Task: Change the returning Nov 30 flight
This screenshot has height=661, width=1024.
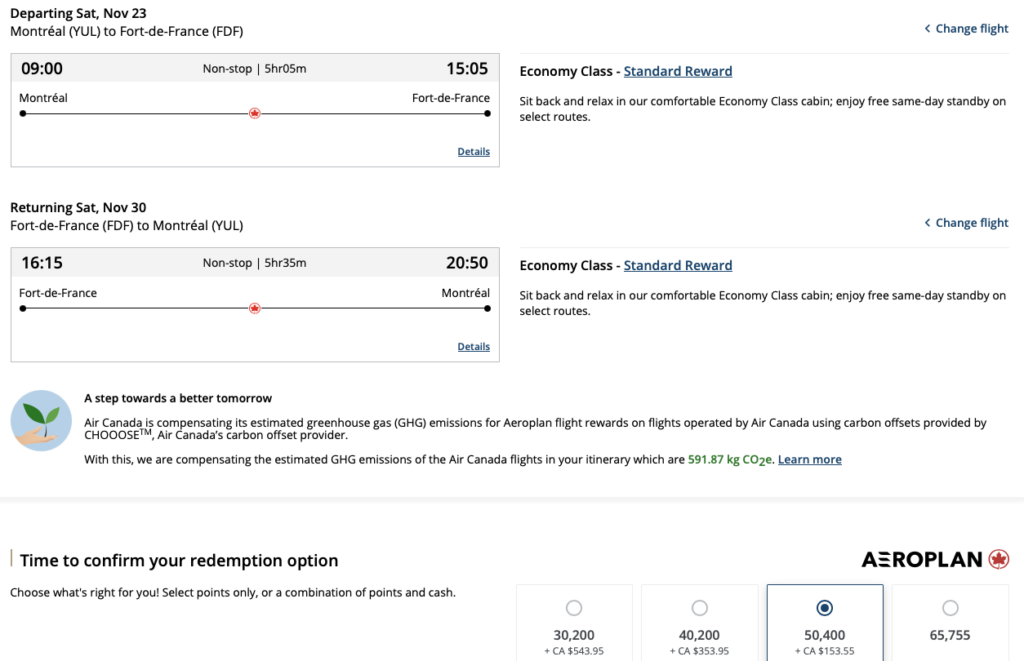Action: (x=966, y=223)
